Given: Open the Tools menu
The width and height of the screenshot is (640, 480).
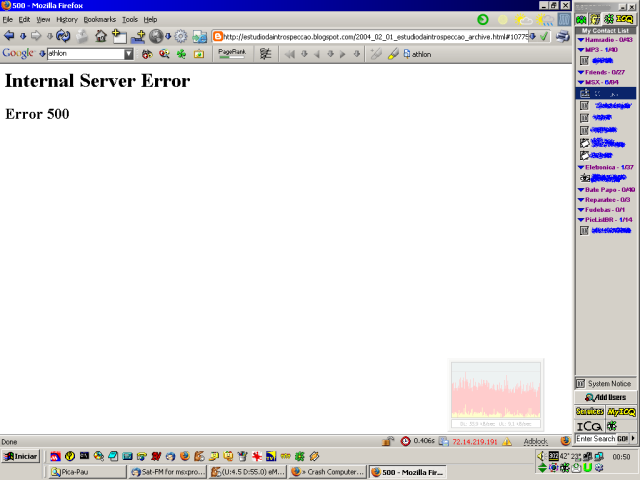Looking at the screenshot, I should point(130,19).
